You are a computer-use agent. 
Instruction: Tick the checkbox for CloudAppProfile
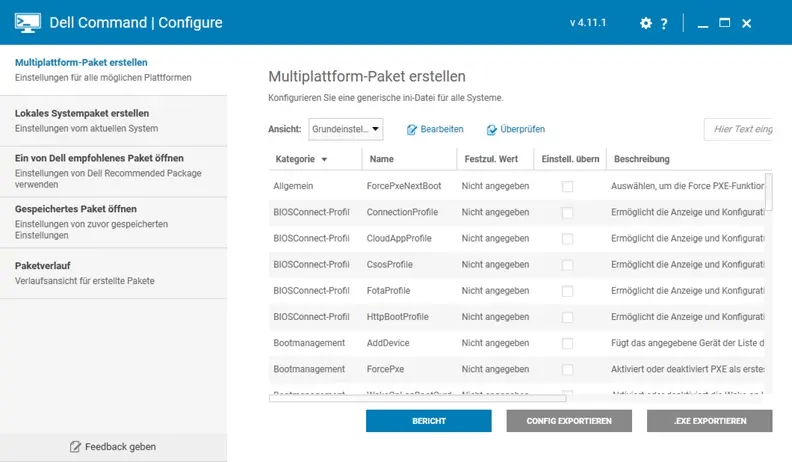point(567,239)
